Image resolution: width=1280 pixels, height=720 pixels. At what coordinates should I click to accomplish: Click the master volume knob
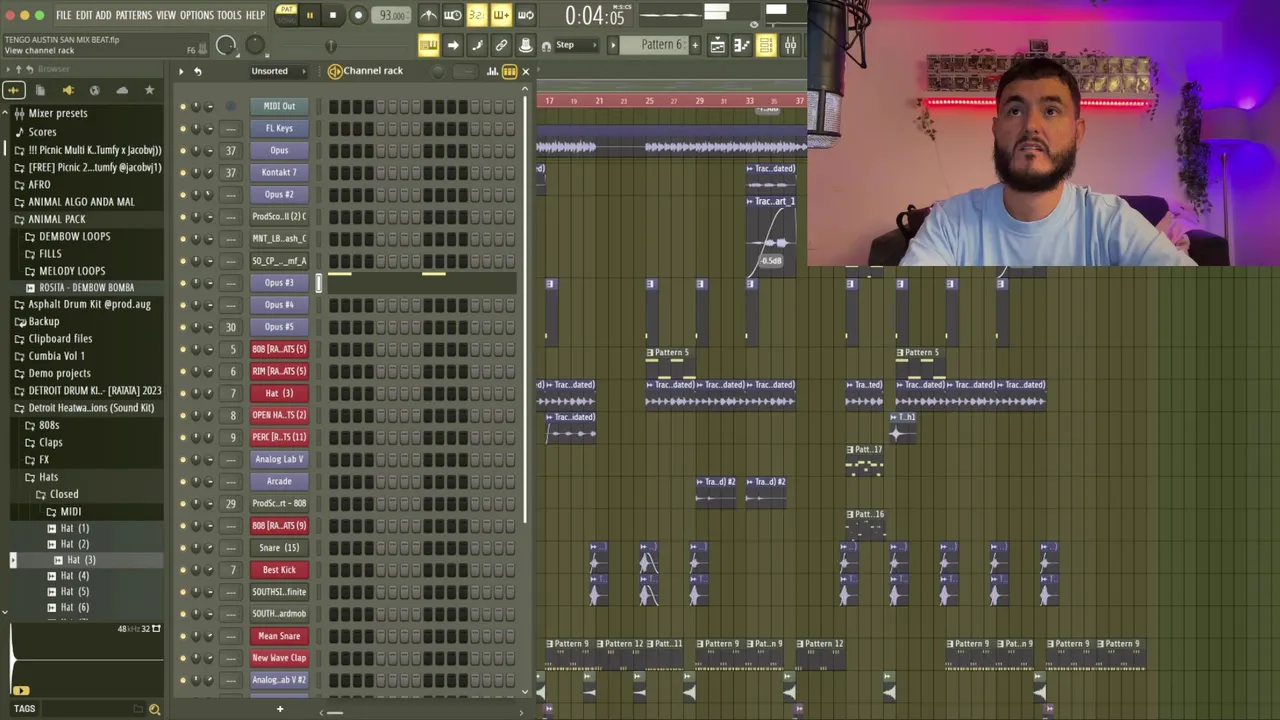[226, 45]
